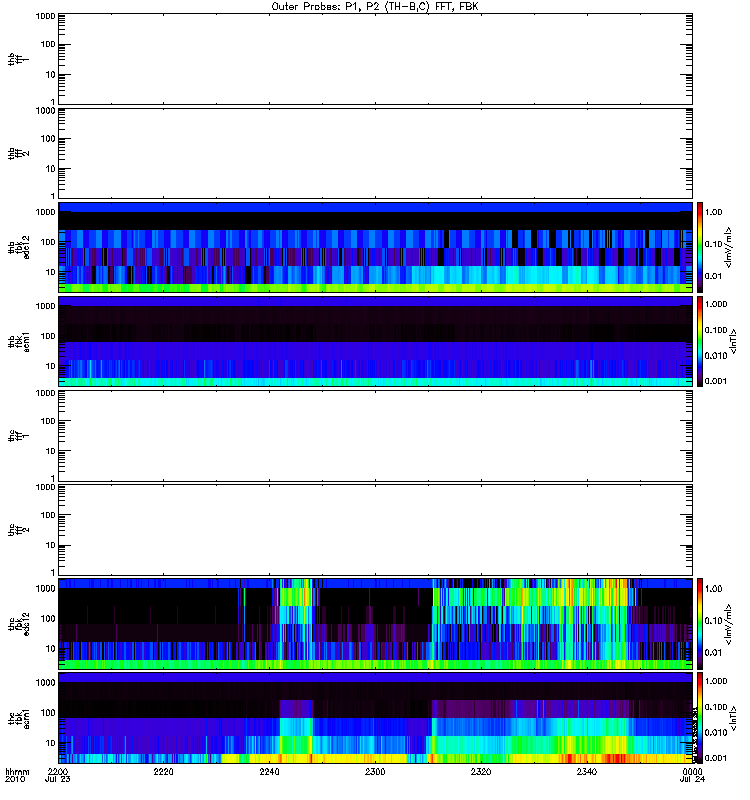Click the '100' tick label of thb fff 1

[48, 44]
